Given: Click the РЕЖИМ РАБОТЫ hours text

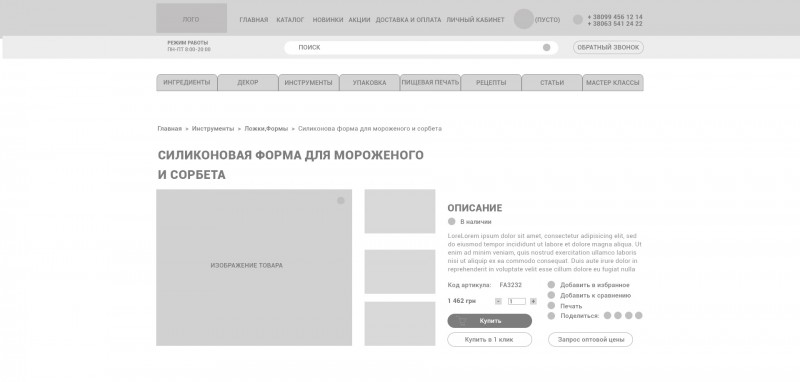Looking at the screenshot, I should 189,46.
